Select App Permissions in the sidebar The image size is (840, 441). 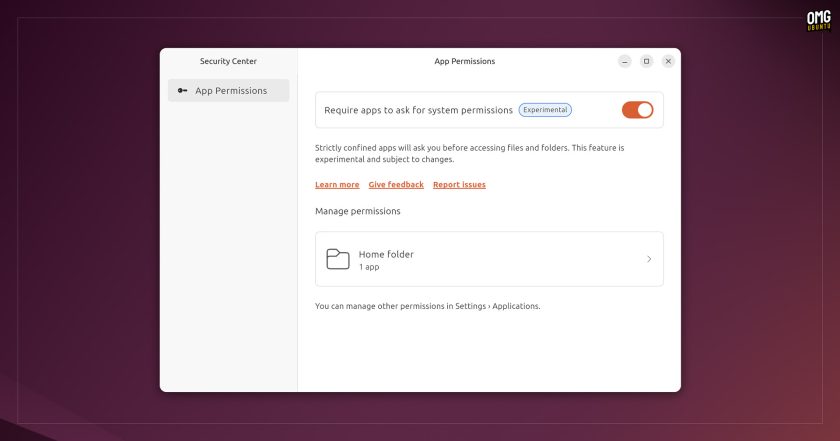tap(228, 91)
